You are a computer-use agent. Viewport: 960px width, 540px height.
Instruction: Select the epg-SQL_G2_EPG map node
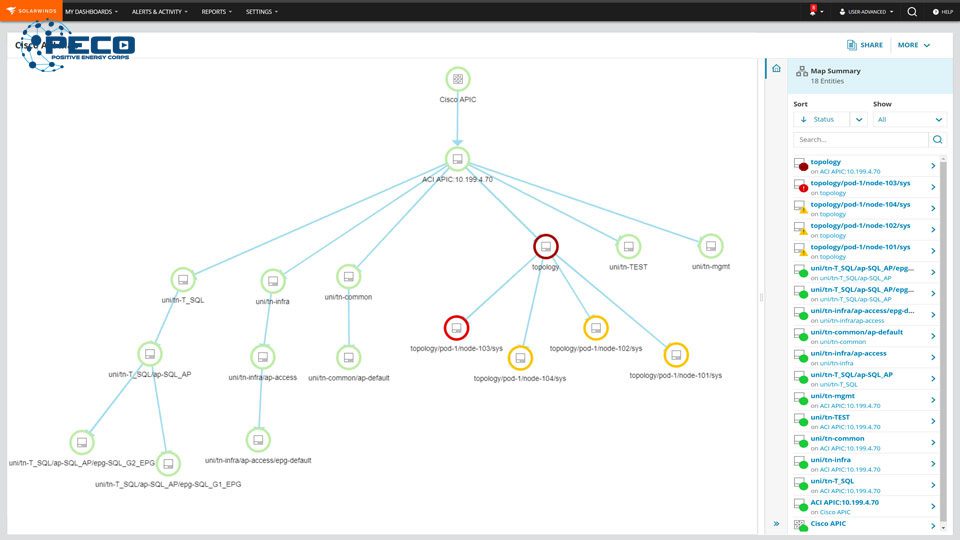click(x=82, y=442)
